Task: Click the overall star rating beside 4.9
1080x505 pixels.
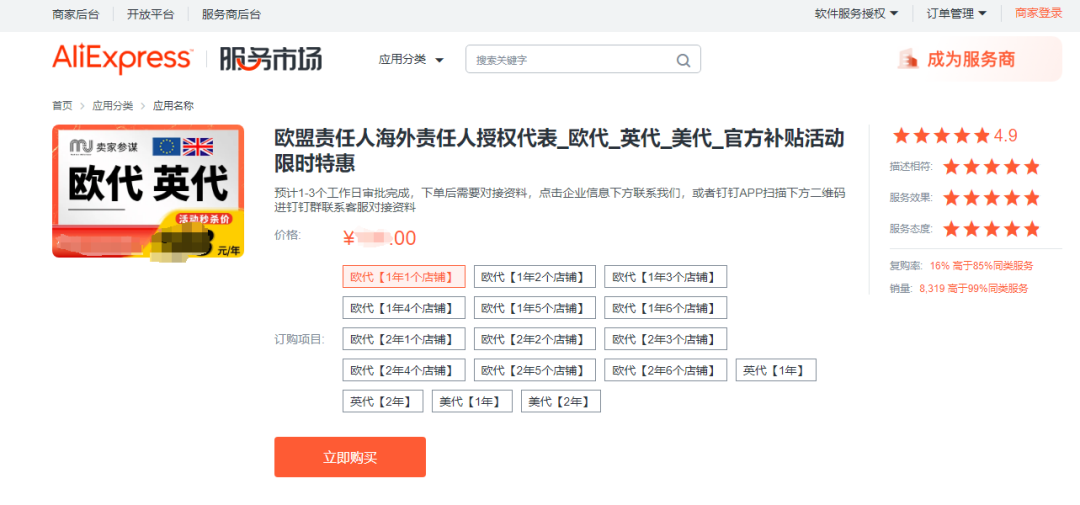Action: pyautogui.click(x=941, y=136)
